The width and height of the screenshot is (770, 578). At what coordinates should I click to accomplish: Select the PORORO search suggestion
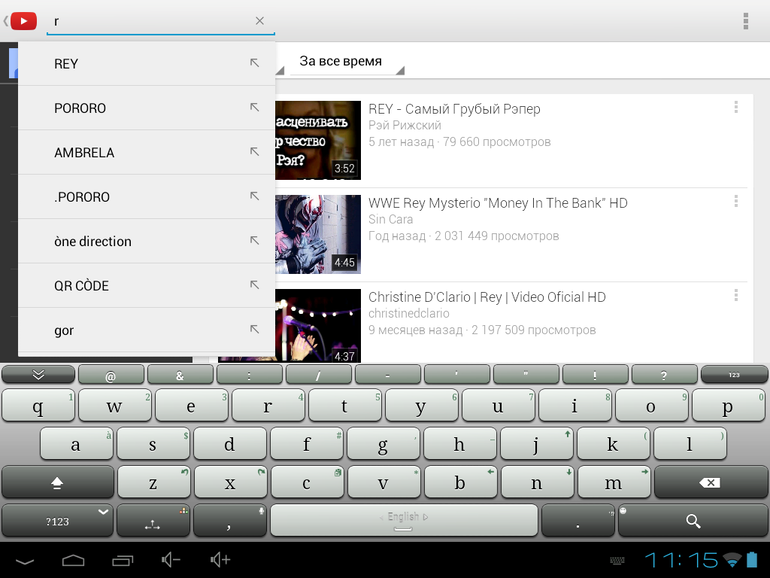pyautogui.click(x=80, y=108)
